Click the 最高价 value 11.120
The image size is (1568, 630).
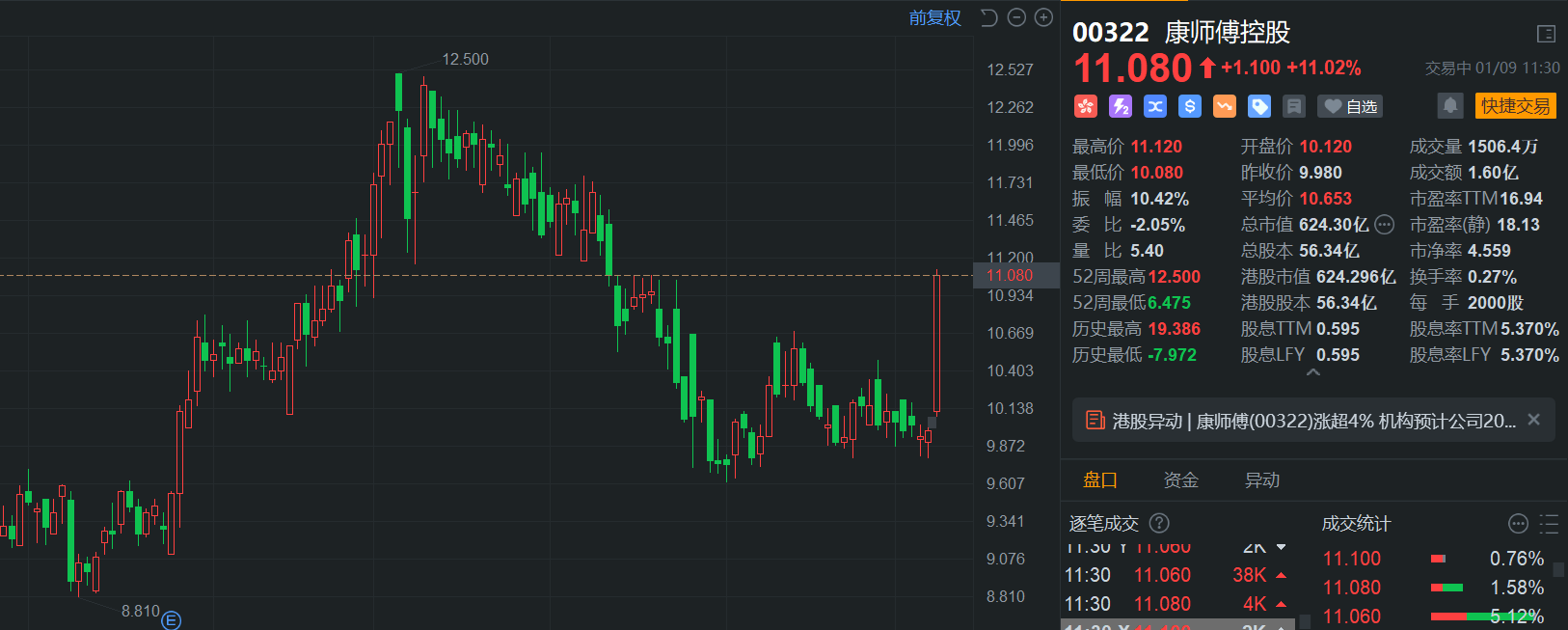(1156, 147)
